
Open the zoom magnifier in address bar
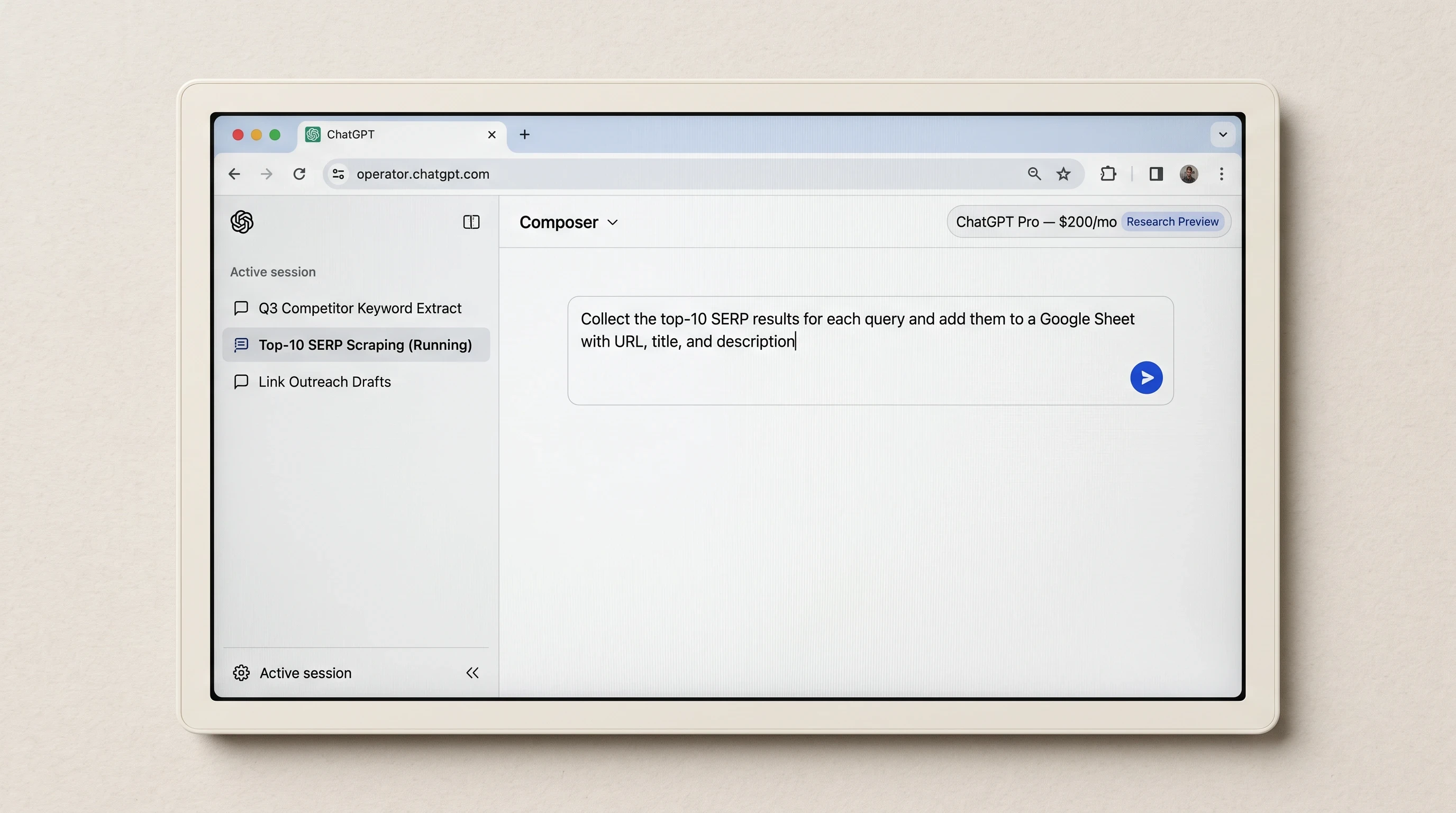[x=1034, y=174]
